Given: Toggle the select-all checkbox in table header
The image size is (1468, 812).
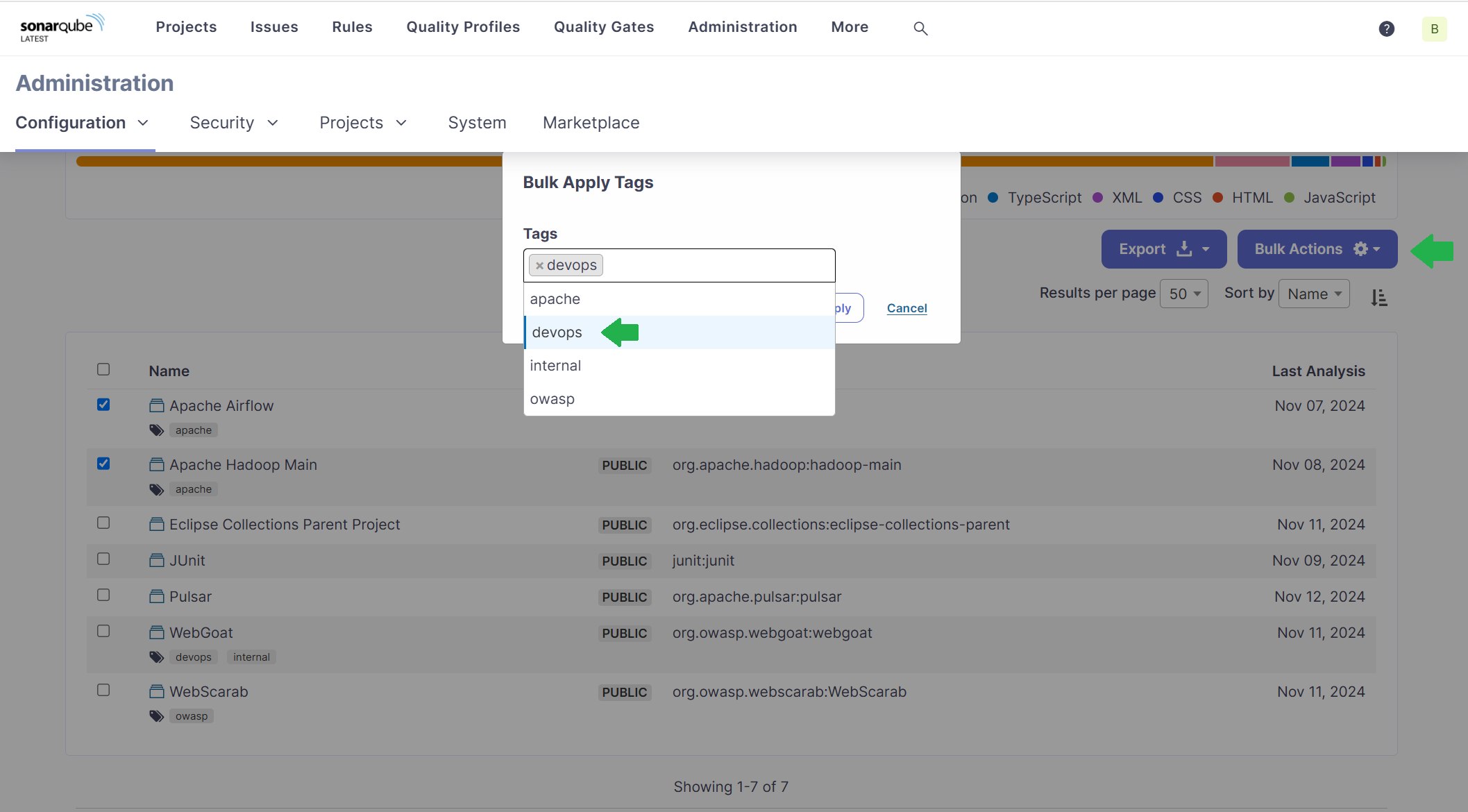Looking at the screenshot, I should [x=103, y=369].
